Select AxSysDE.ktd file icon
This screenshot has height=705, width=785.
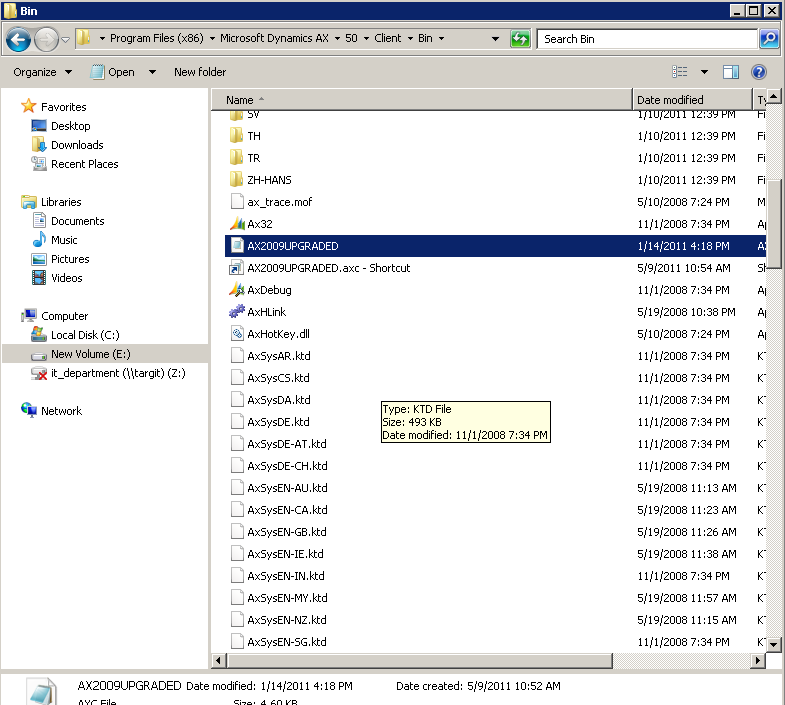[x=237, y=422]
